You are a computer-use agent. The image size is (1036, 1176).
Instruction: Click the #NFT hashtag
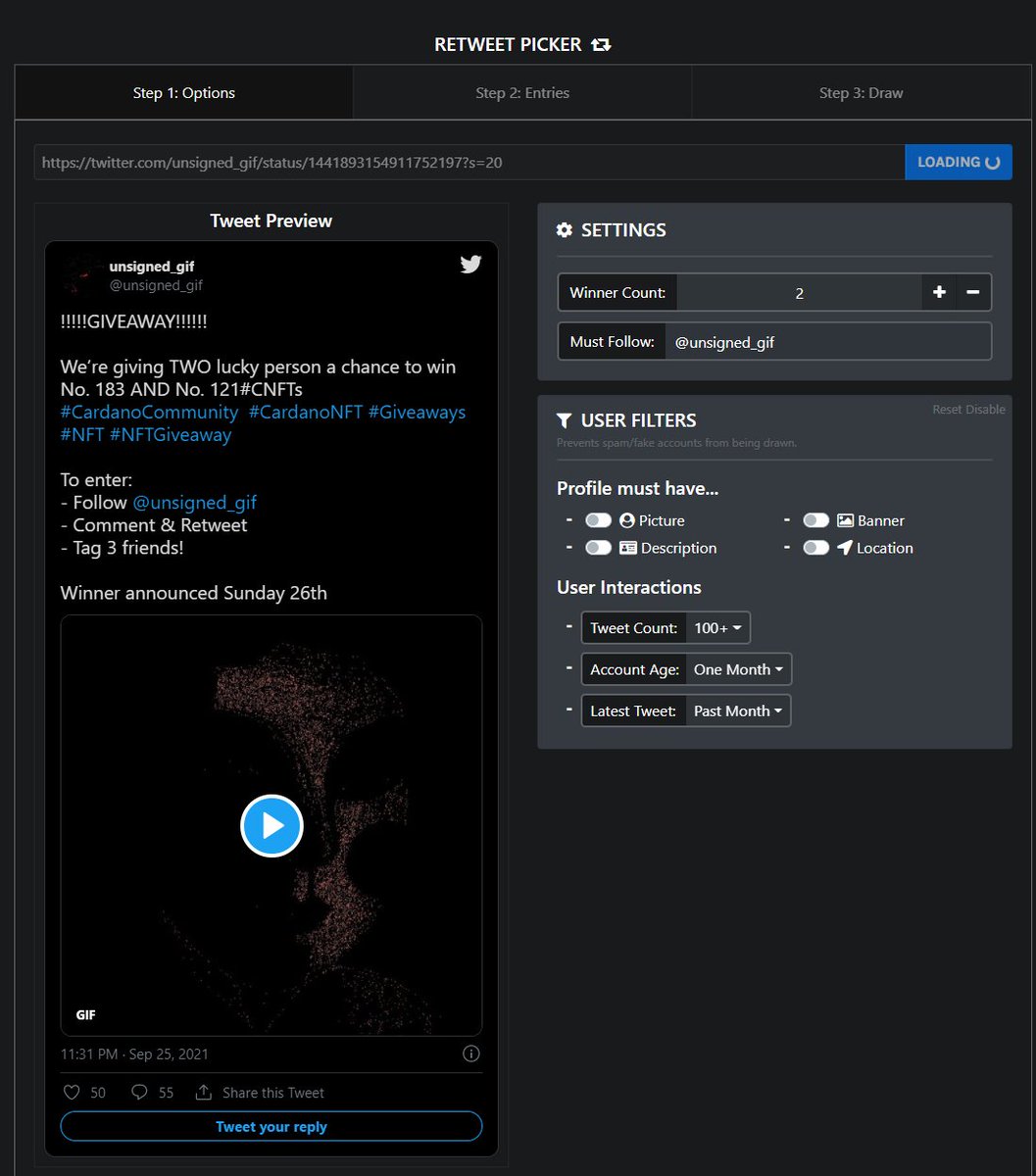82,434
